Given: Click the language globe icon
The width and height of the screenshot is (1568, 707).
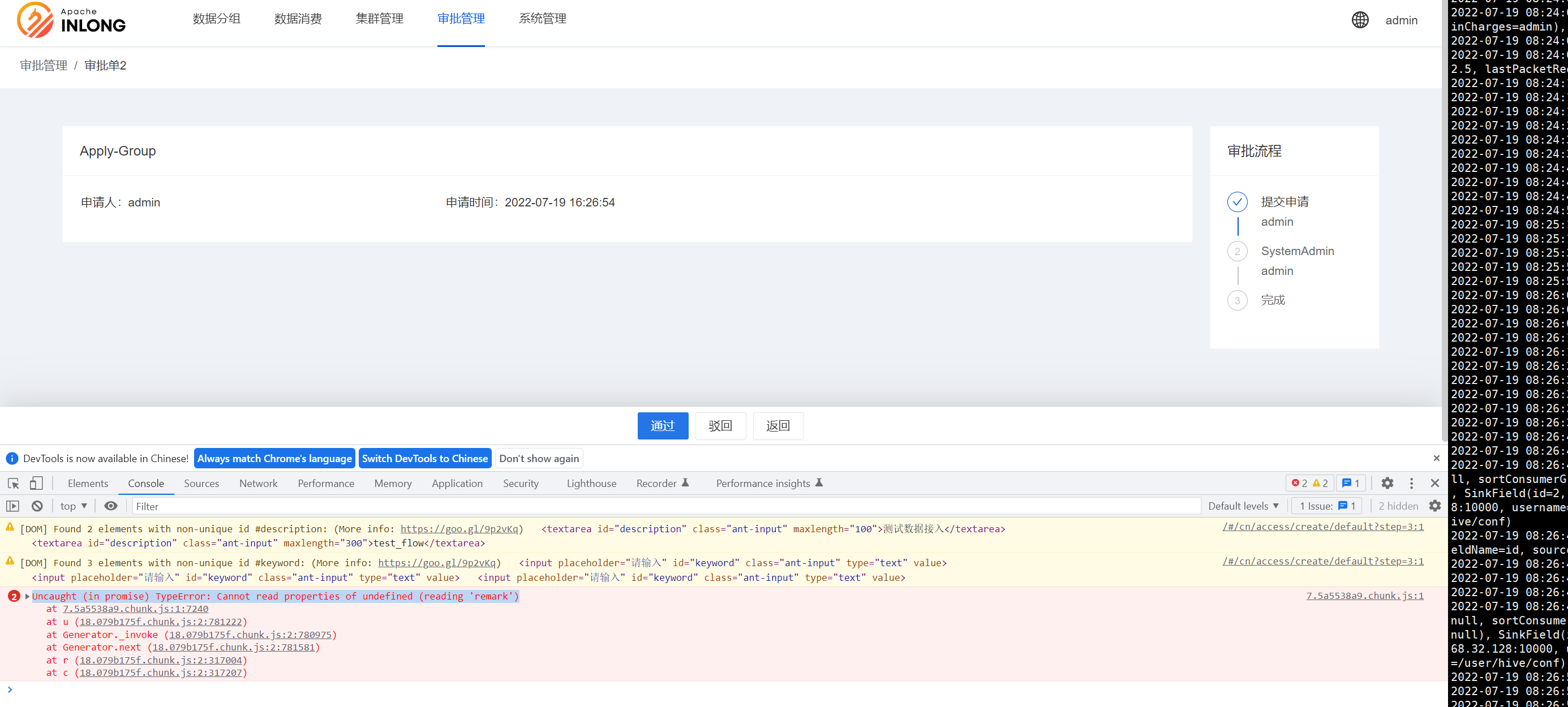Looking at the screenshot, I should click(x=1360, y=20).
